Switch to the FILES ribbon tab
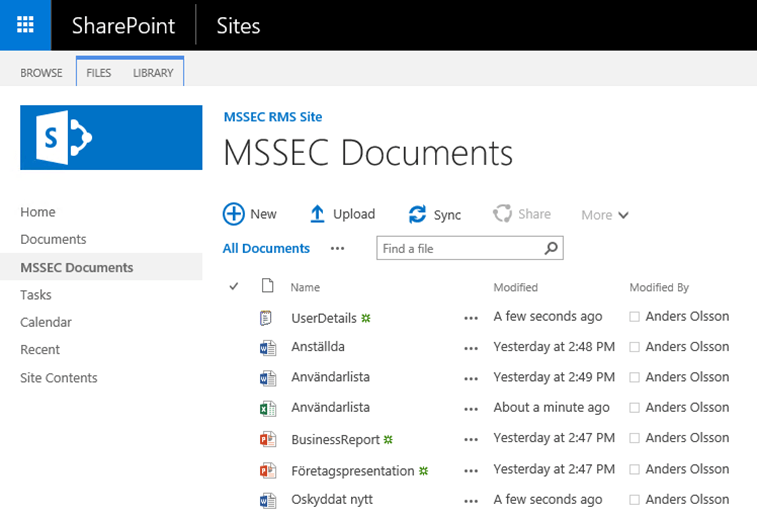 point(99,73)
